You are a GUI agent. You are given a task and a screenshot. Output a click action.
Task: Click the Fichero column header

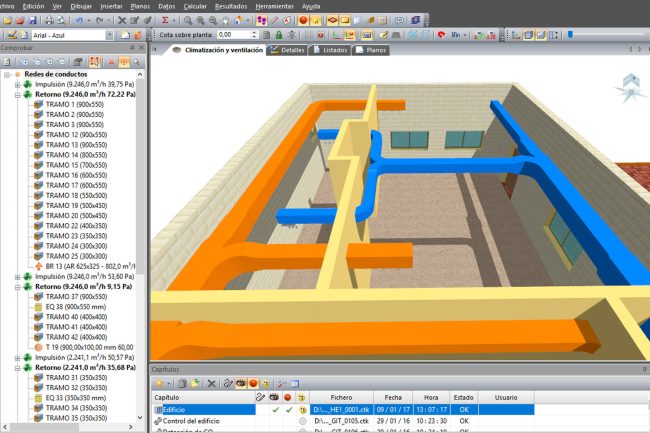tap(342, 397)
